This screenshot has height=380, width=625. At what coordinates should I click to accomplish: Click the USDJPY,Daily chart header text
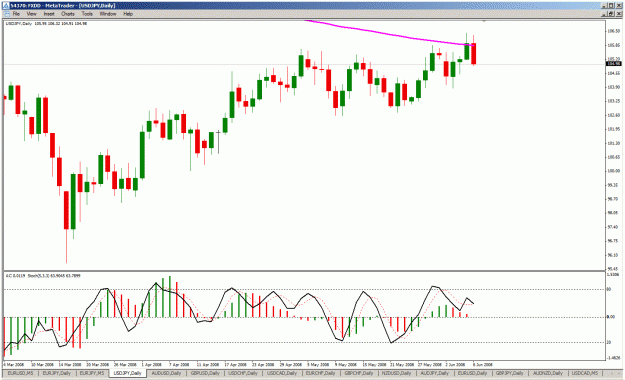(46, 24)
